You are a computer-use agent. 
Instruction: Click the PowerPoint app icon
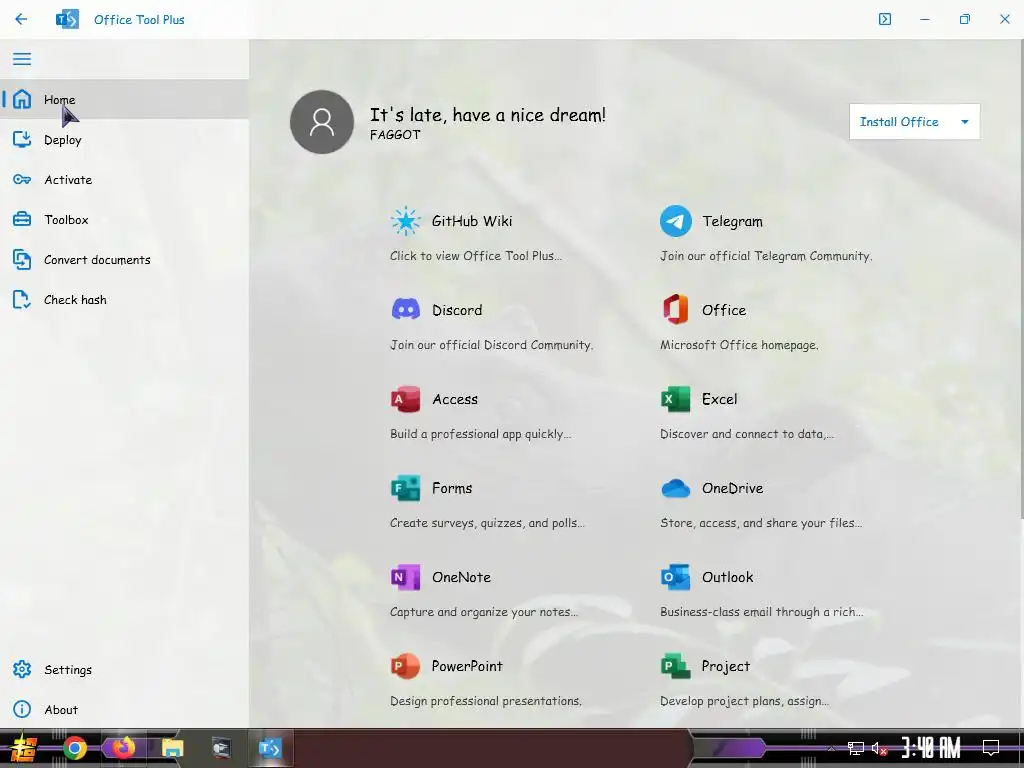[406, 666]
